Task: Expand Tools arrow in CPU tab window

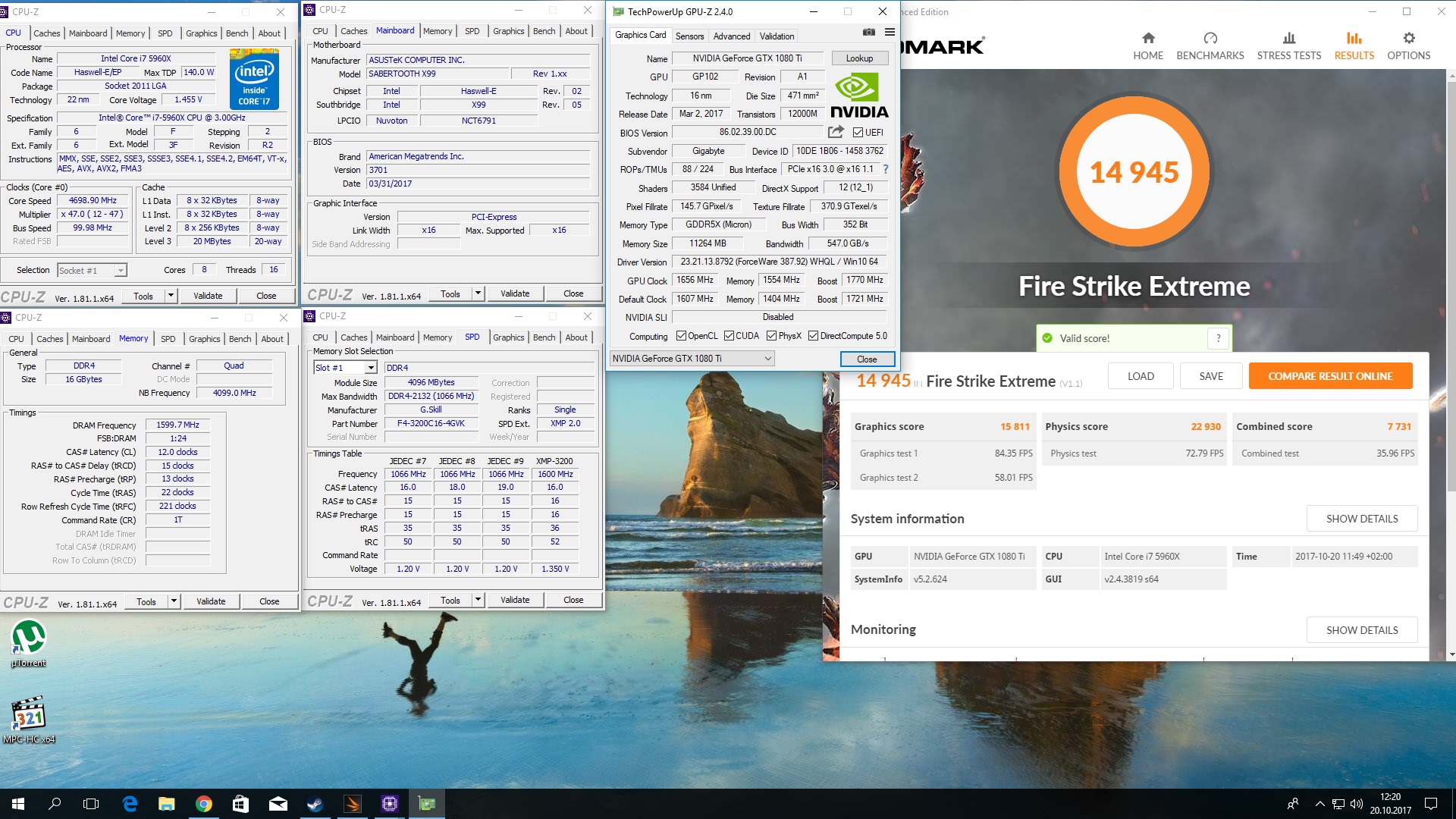Action: (x=171, y=296)
